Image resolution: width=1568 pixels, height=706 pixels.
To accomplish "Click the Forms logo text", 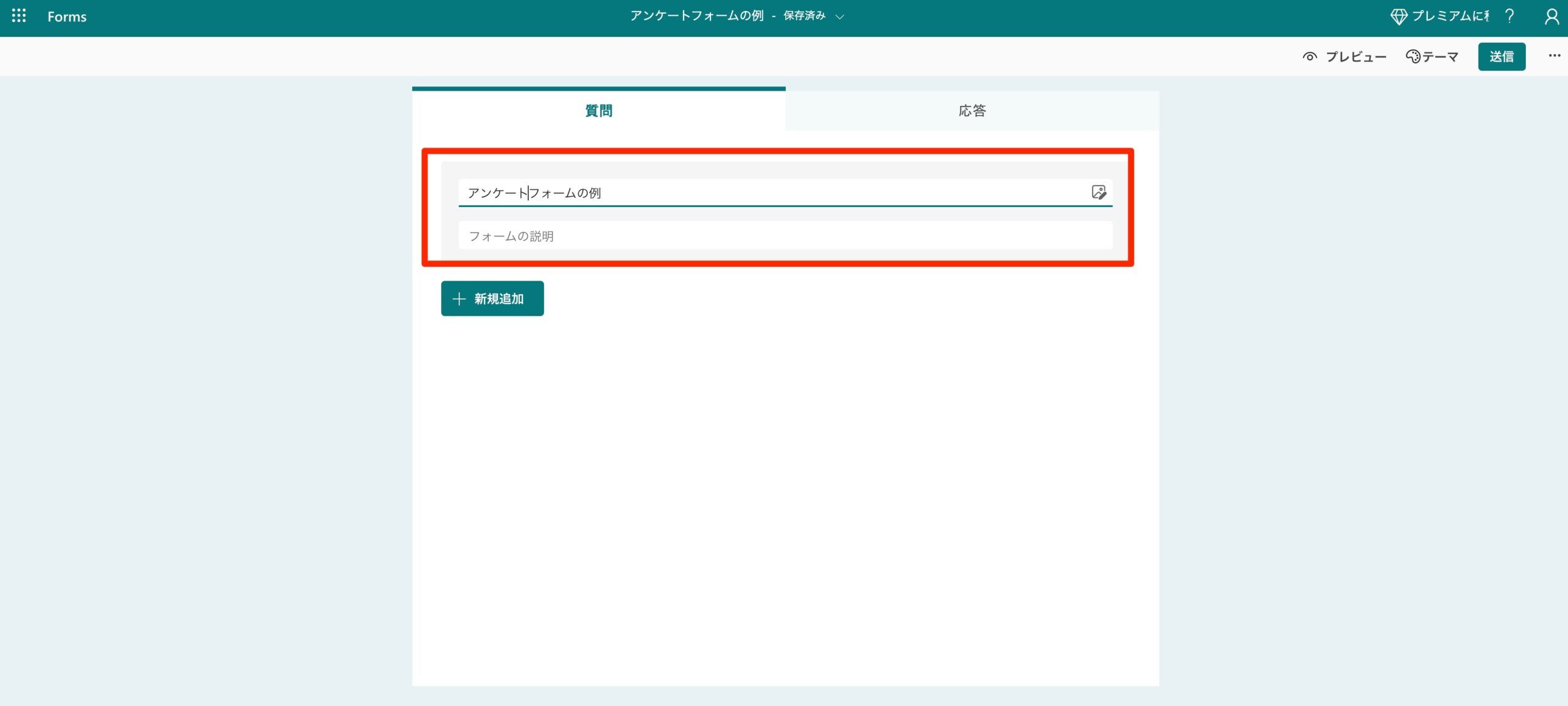I will [x=66, y=17].
